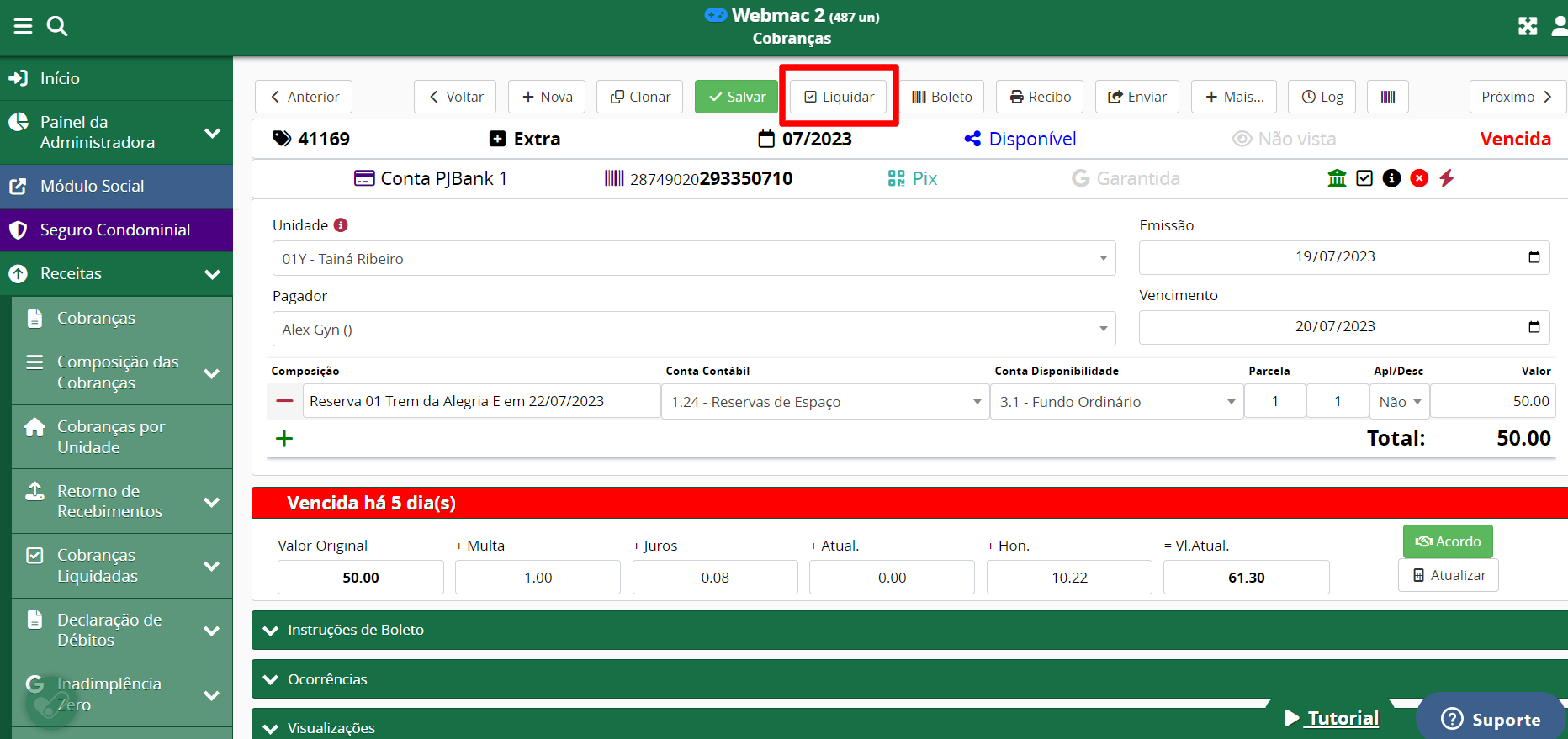1568x739 pixels.
Task: Click the barcode icon button after Log
Action: tap(1387, 97)
